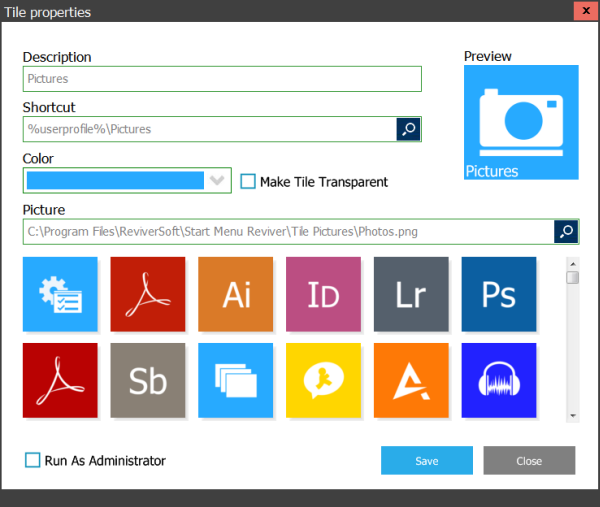Select the blue stacked windows tile

point(236,380)
